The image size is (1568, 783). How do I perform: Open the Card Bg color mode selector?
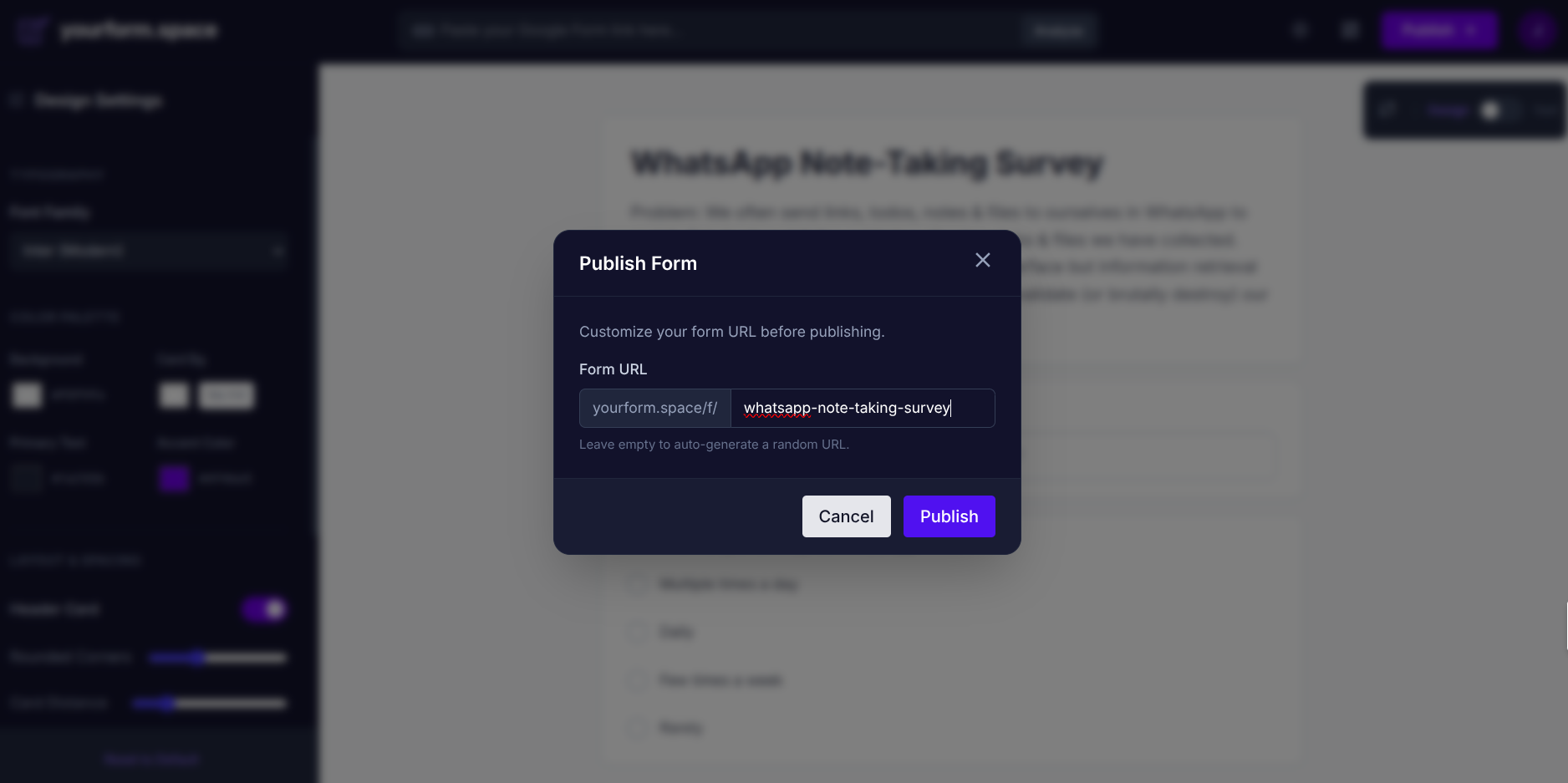click(x=226, y=395)
